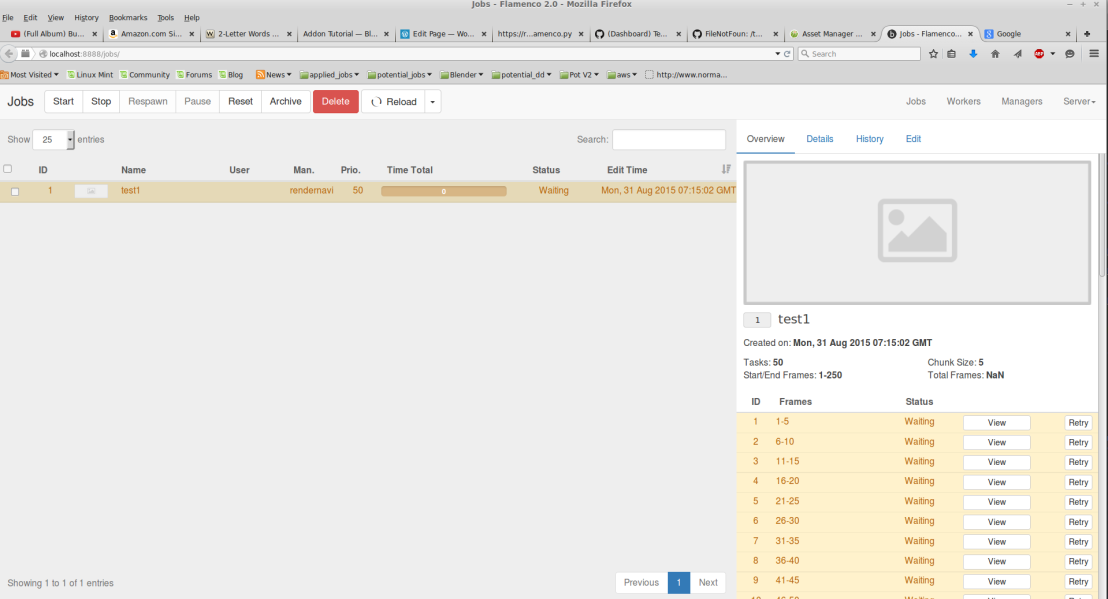Viewport: 1108px width, 599px height.
Task: Click Retry for frames 1-5 task
Action: [1078, 423]
